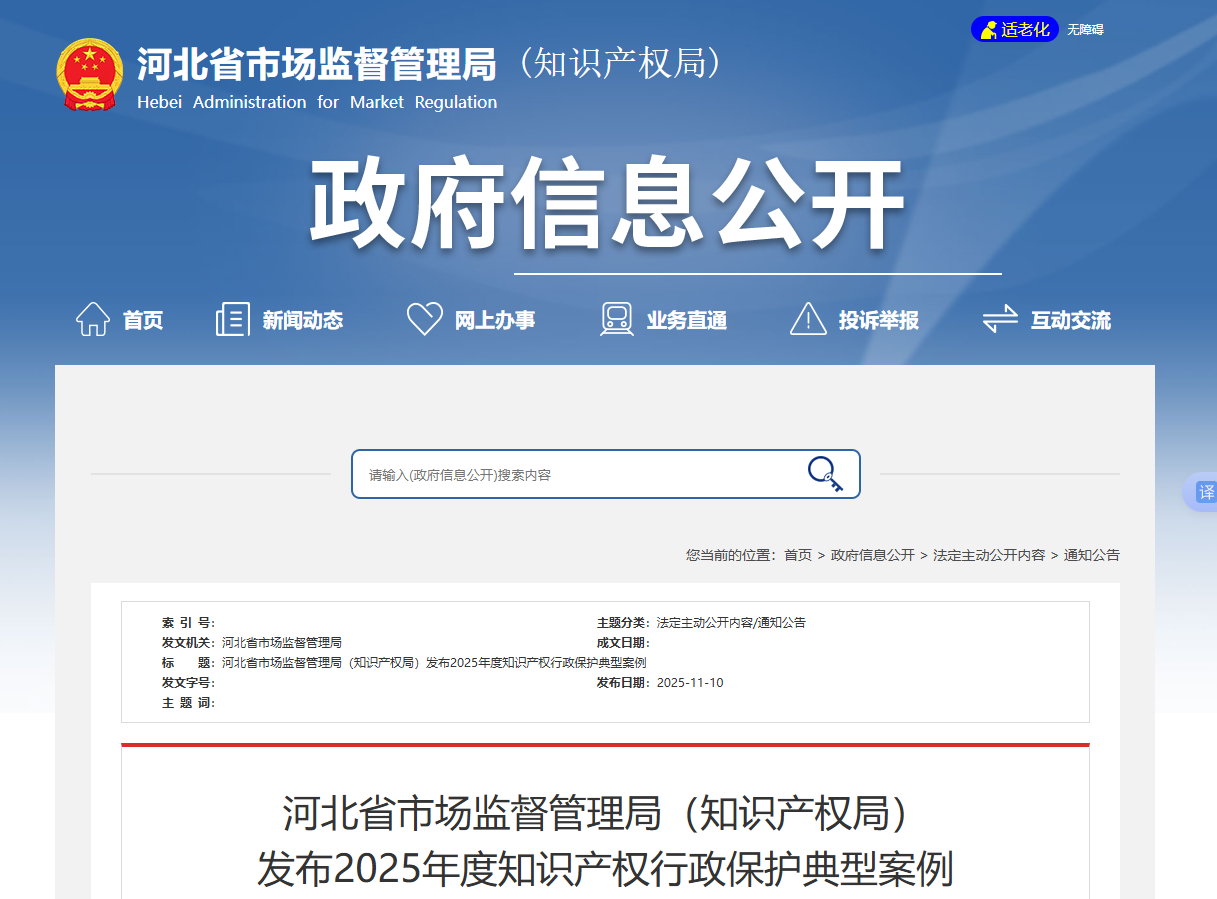Click the news list icon beside 新闻动态
The width and height of the screenshot is (1217, 899).
[232, 318]
